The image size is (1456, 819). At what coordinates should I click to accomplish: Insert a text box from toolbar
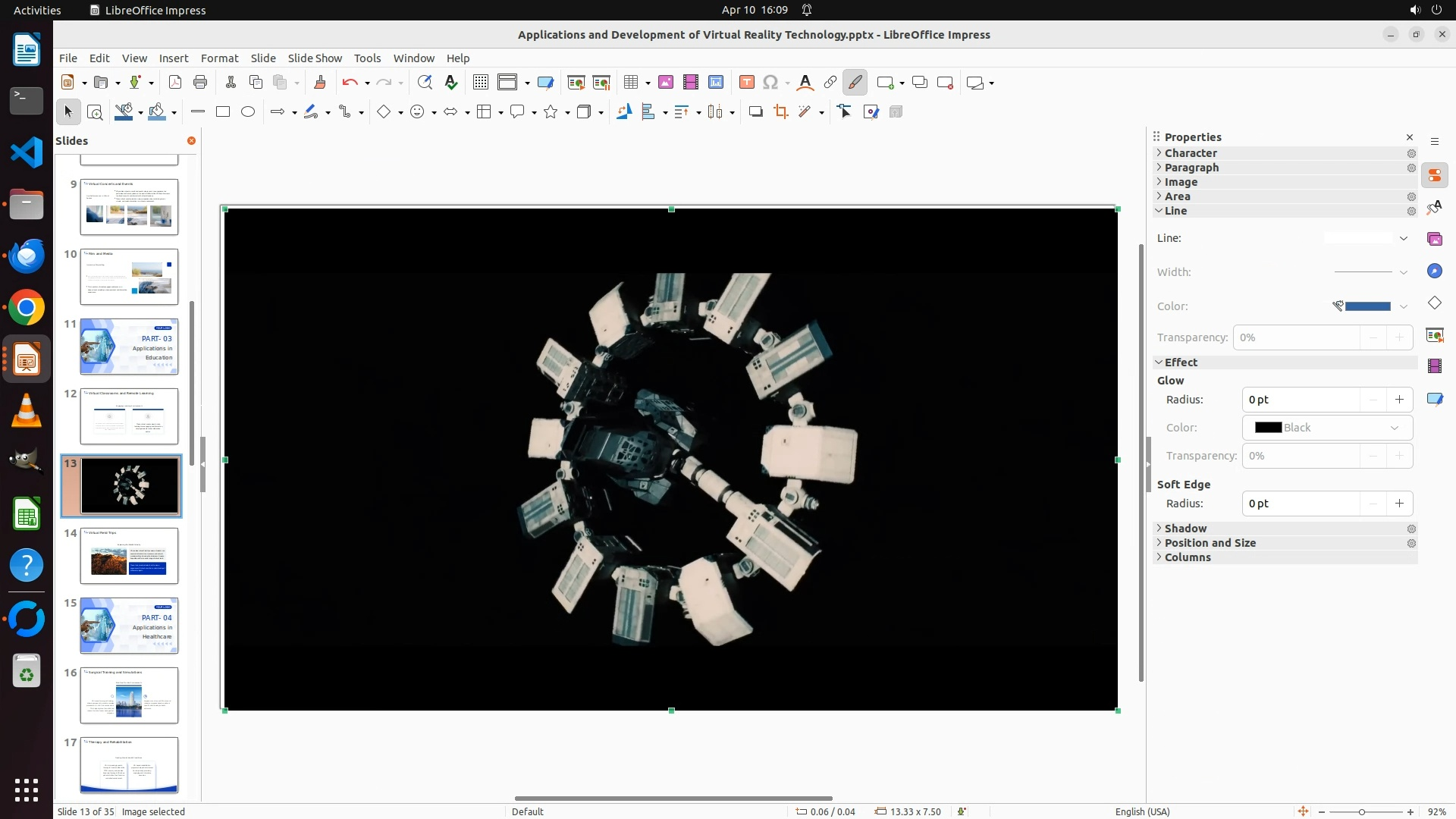click(746, 83)
